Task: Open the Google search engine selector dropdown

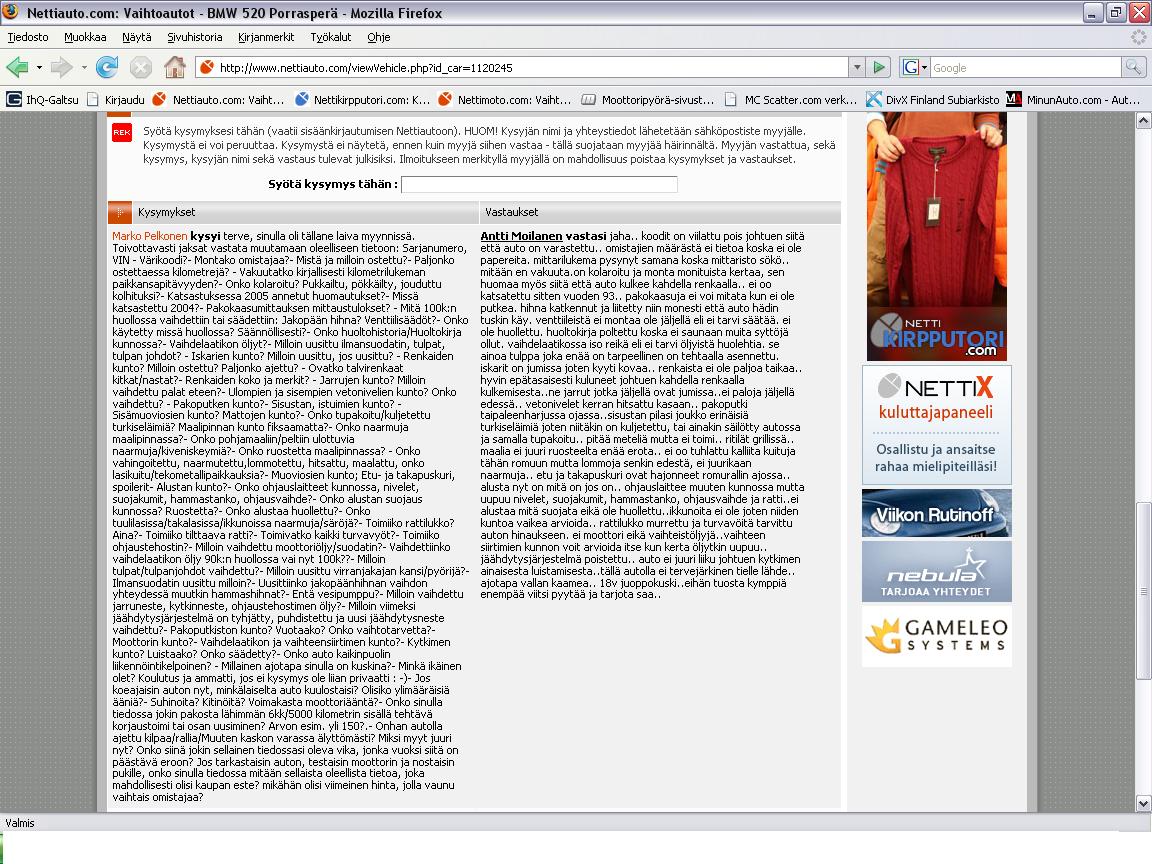Action: pos(915,67)
